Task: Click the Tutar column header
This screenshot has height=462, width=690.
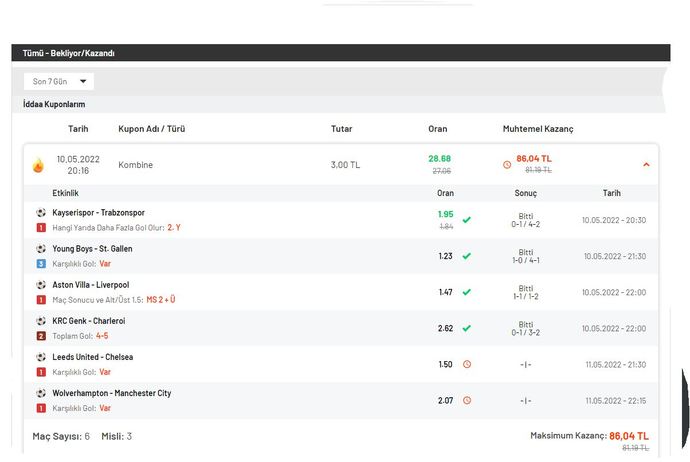Action: pyautogui.click(x=341, y=129)
